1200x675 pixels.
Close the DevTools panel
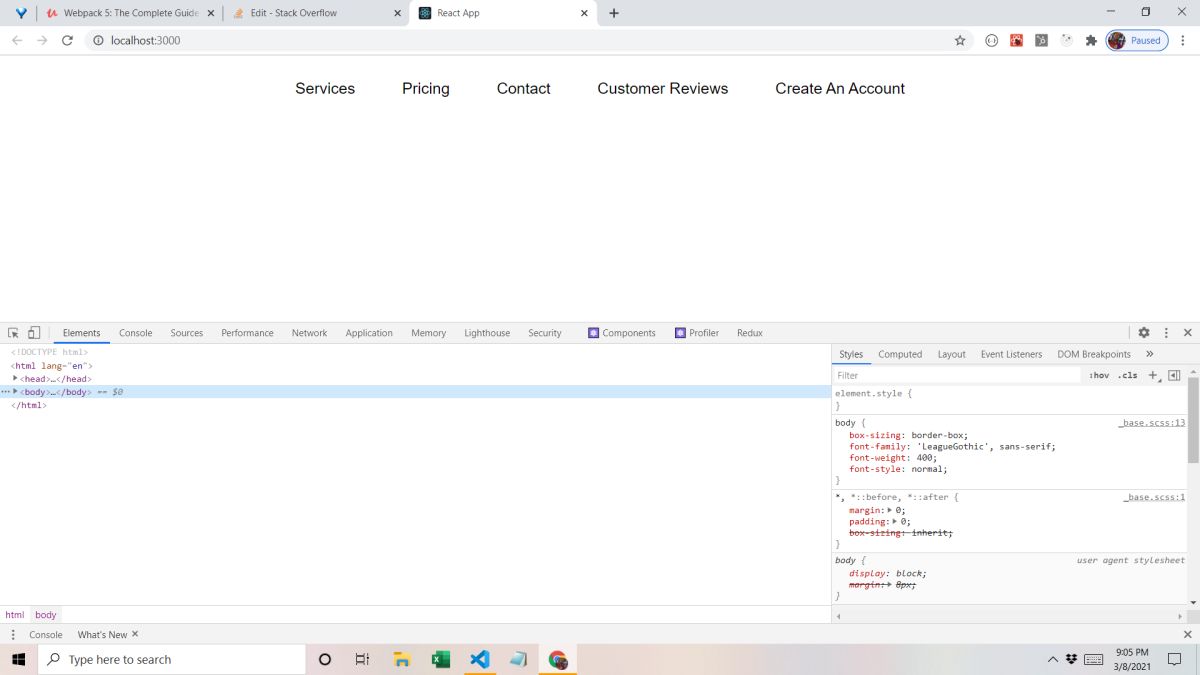click(x=1188, y=333)
